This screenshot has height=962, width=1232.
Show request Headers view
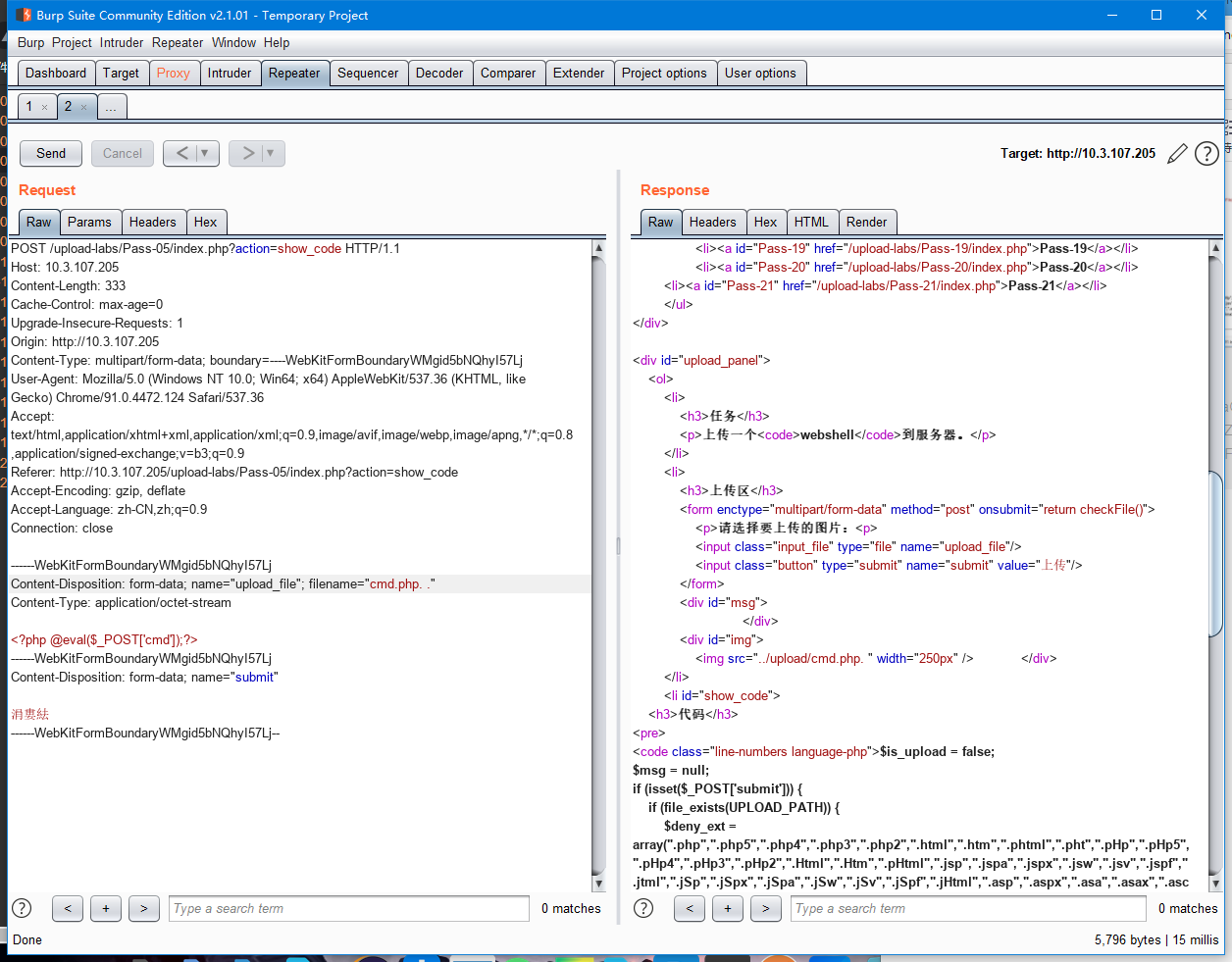[153, 222]
